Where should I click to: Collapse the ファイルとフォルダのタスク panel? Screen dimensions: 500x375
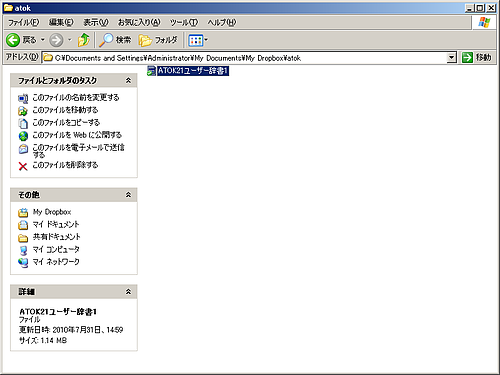click(128, 81)
